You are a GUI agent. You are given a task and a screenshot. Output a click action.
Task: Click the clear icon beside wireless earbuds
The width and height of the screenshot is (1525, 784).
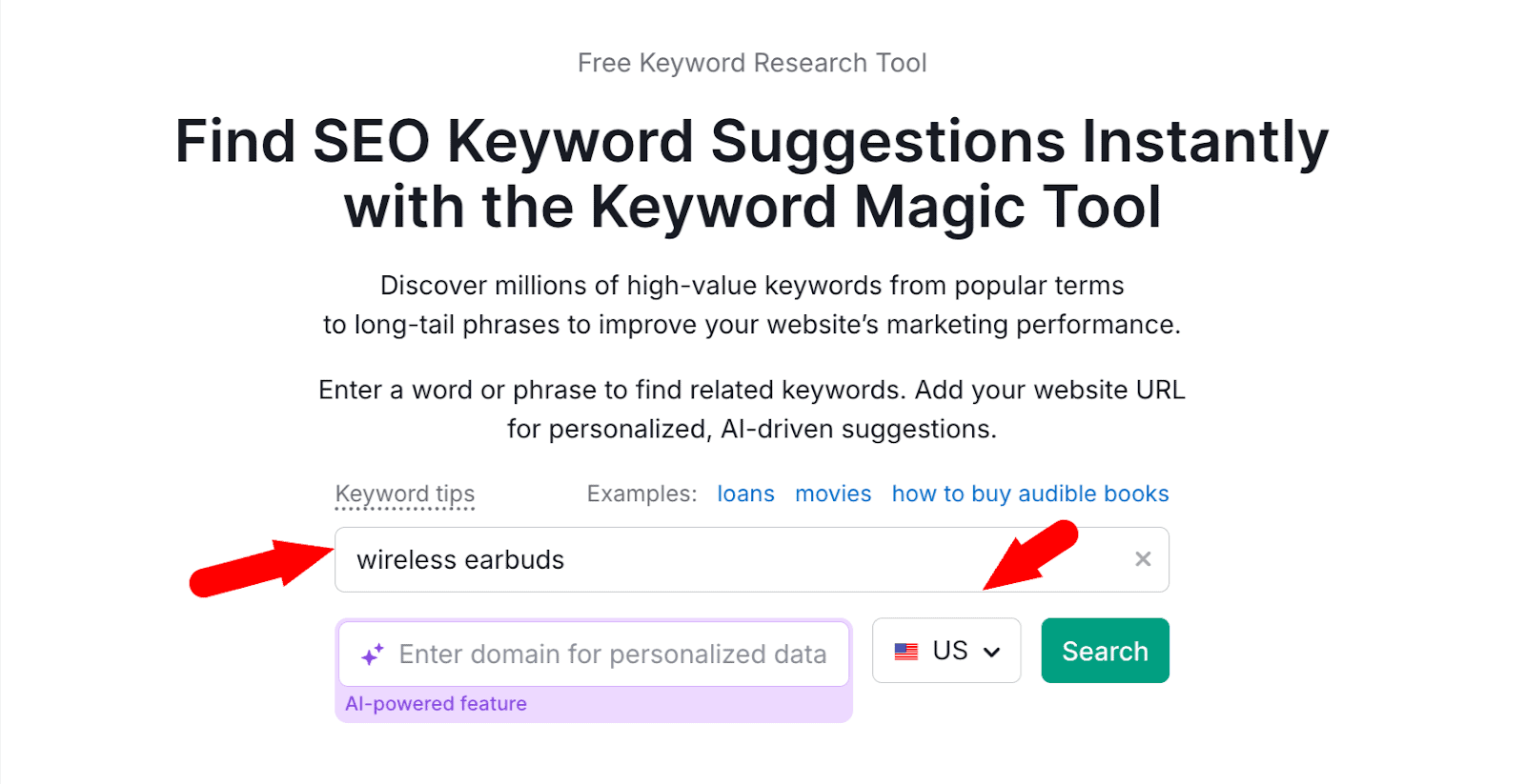point(1143,559)
